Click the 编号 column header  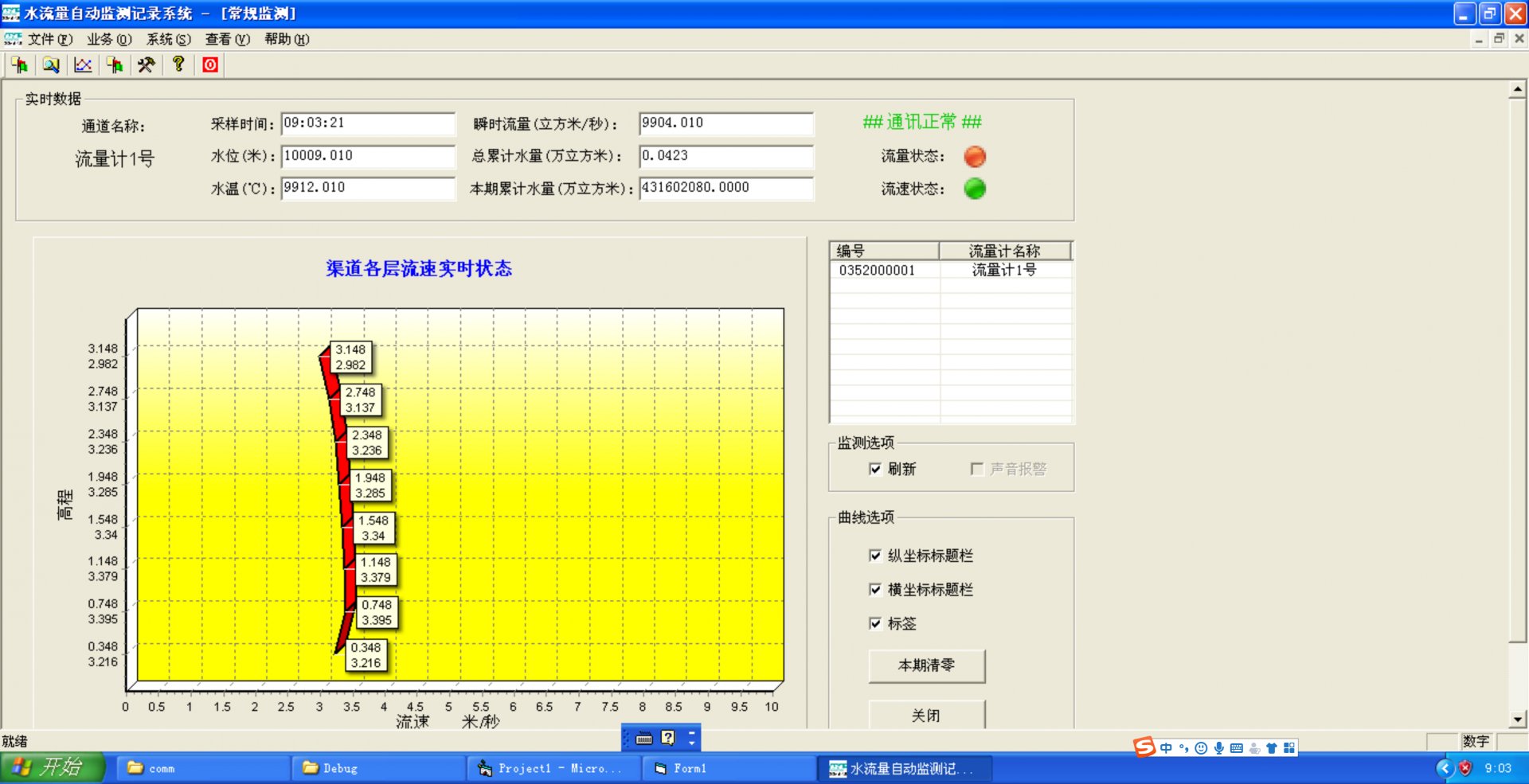(x=885, y=252)
